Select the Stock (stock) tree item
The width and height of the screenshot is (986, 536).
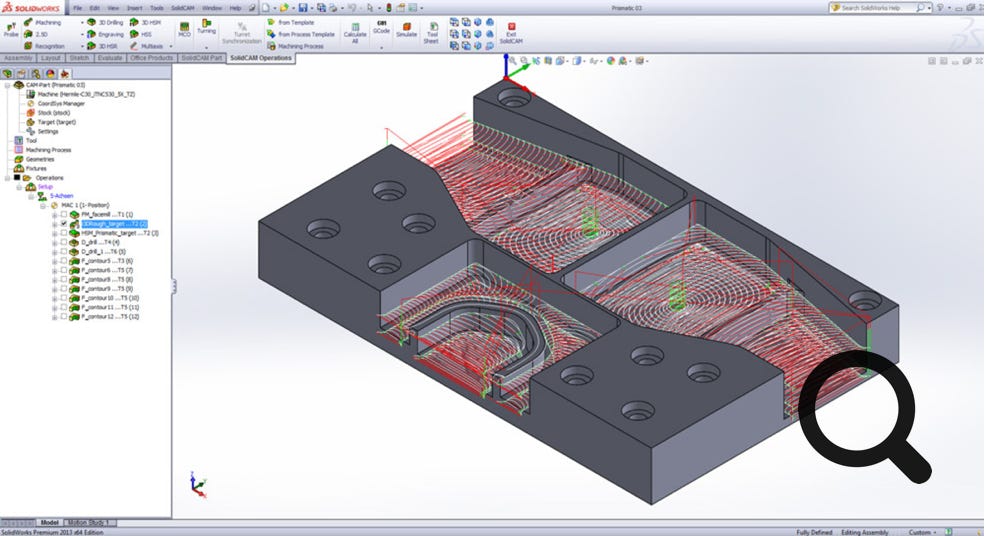[48, 113]
